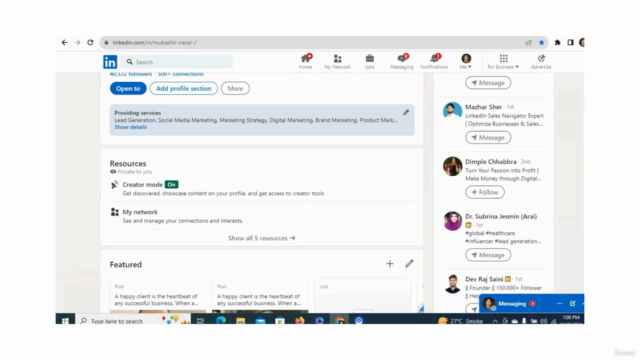
Task: Add a Featured item with plus icon
Action: pyautogui.click(x=390, y=264)
